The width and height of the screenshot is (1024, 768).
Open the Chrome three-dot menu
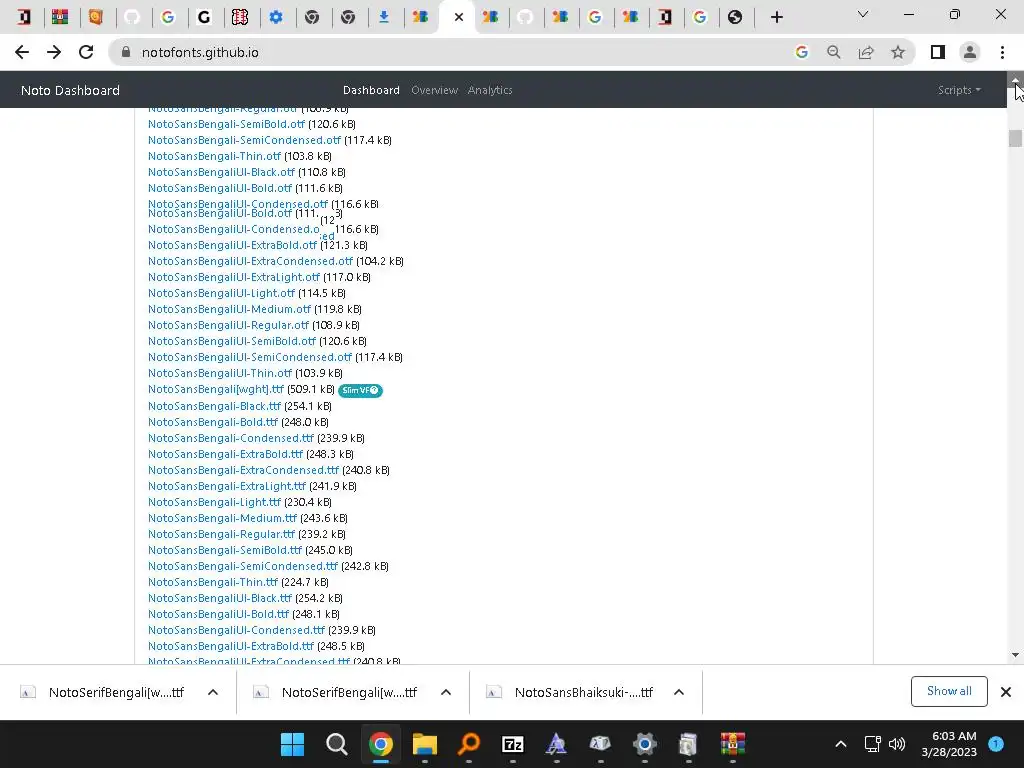coord(1002,52)
